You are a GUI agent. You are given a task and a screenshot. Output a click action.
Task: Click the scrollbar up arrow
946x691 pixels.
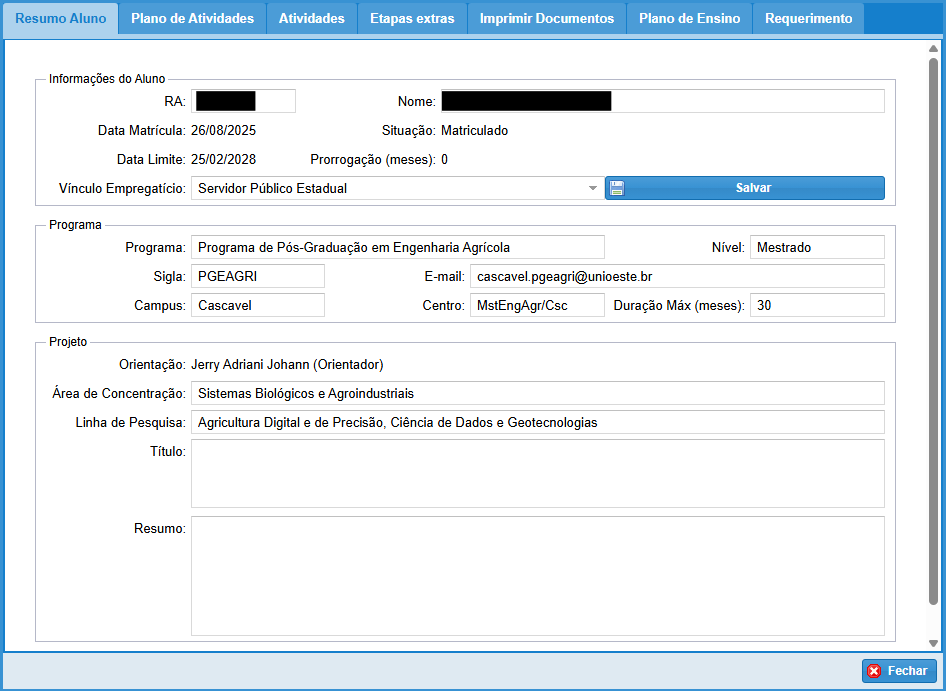[x=934, y=48]
